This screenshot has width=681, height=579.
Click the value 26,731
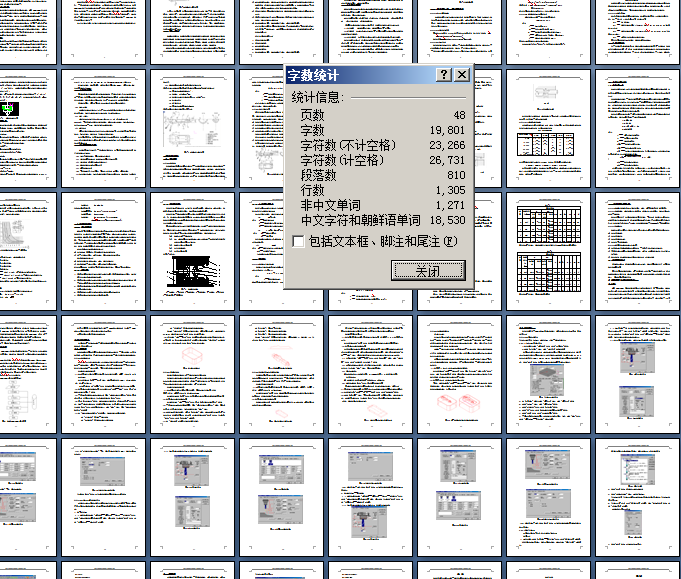pyautogui.click(x=447, y=160)
